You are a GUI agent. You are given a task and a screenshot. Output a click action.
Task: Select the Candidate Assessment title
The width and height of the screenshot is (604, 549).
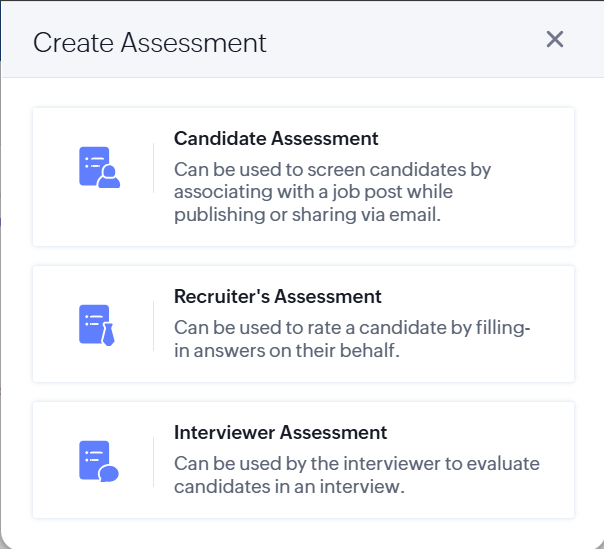(x=276, y=138)
